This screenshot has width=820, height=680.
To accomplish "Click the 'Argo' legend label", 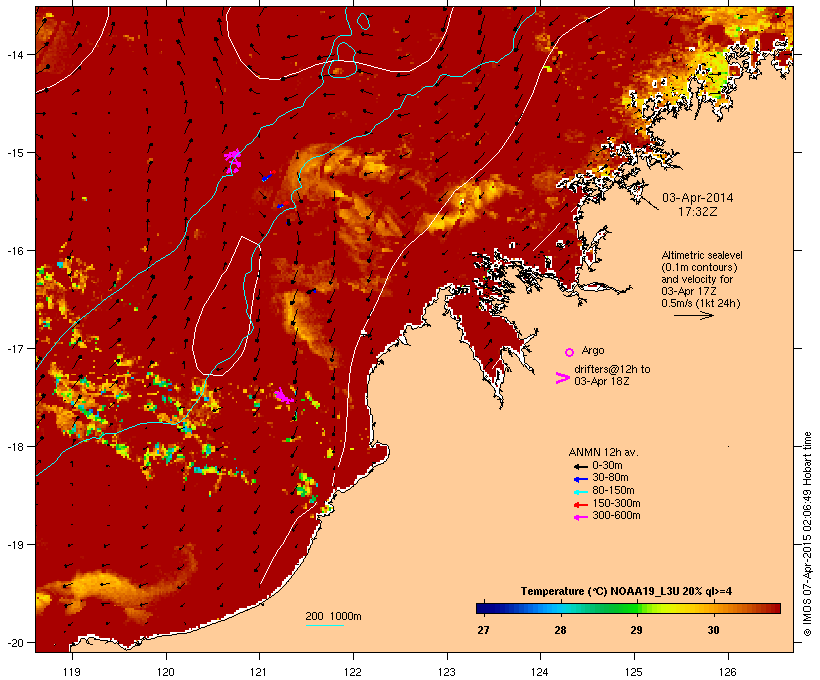I will 593,350.
